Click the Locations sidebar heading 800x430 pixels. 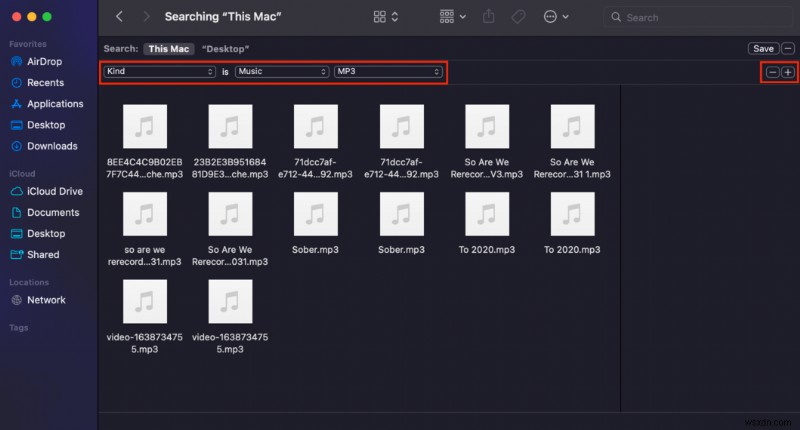click(29, 283)
